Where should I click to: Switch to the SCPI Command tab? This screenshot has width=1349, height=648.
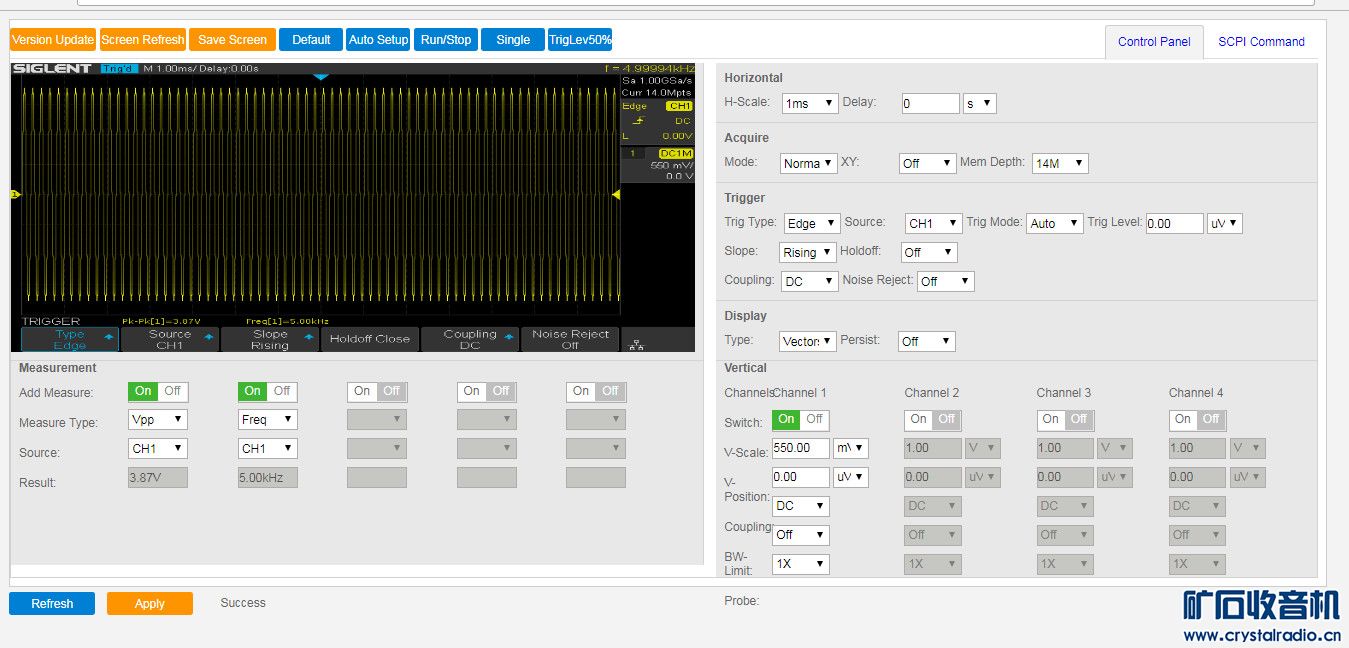pos(1260,42)
